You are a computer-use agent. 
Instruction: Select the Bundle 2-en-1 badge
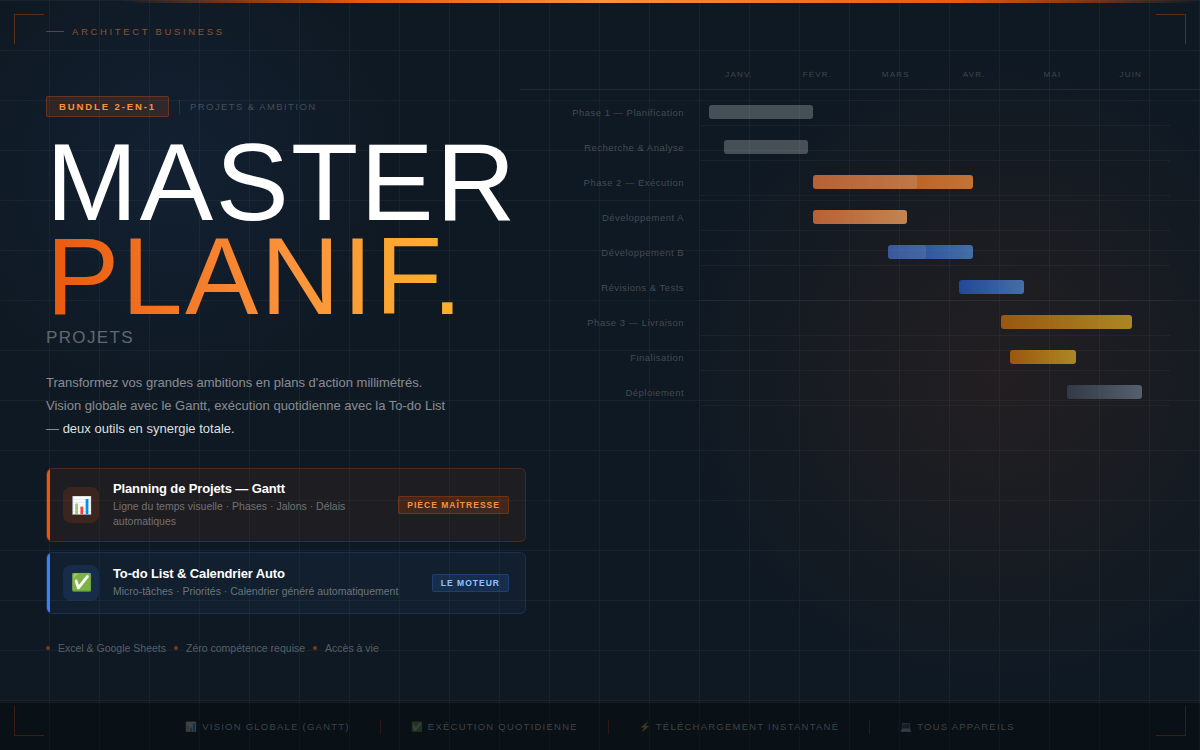[107, 107]
